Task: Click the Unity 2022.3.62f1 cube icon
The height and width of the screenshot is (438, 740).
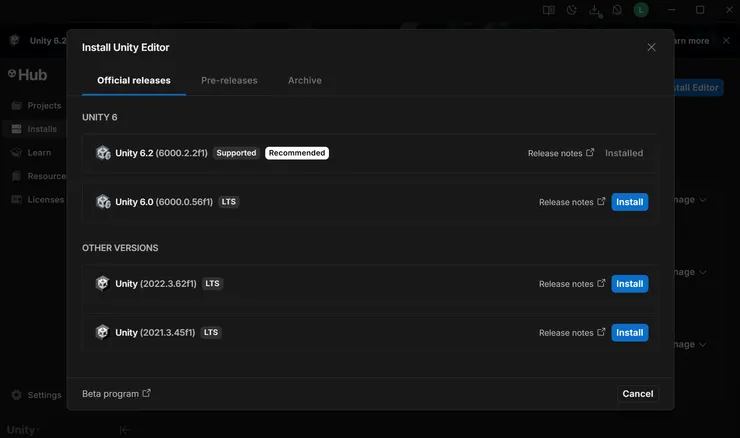Action: (102, 284)
